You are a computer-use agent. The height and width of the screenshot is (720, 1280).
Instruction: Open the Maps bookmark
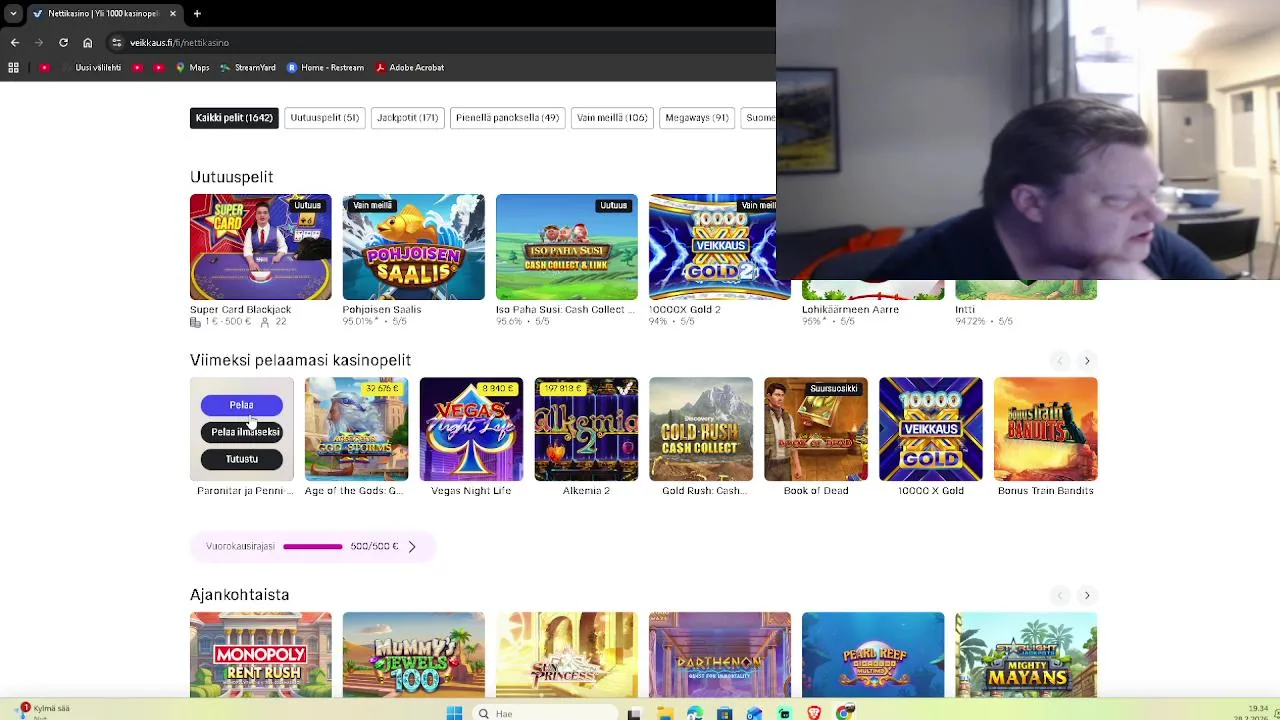coord(192,67)
